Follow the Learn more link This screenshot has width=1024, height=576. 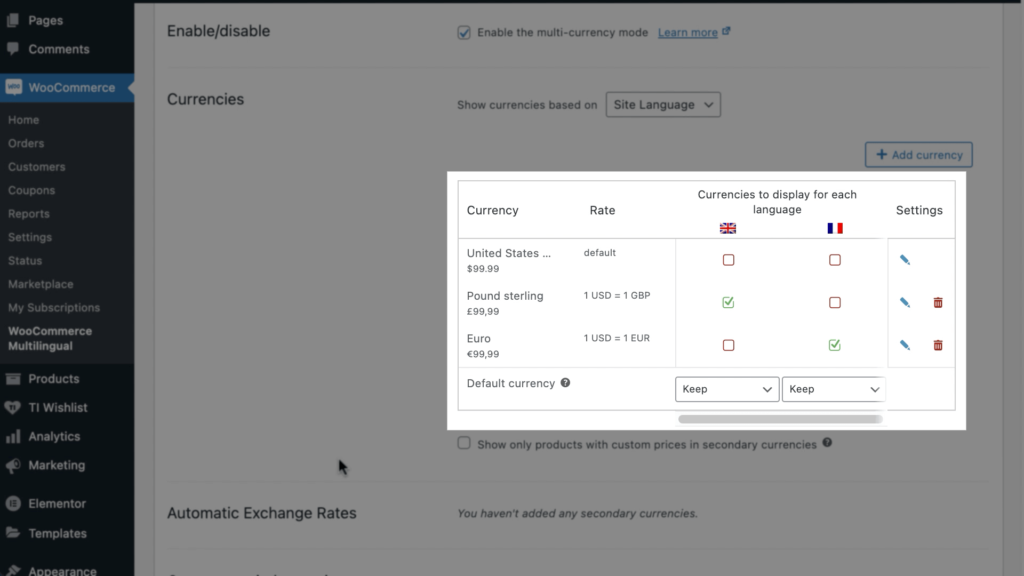[688, 33]
